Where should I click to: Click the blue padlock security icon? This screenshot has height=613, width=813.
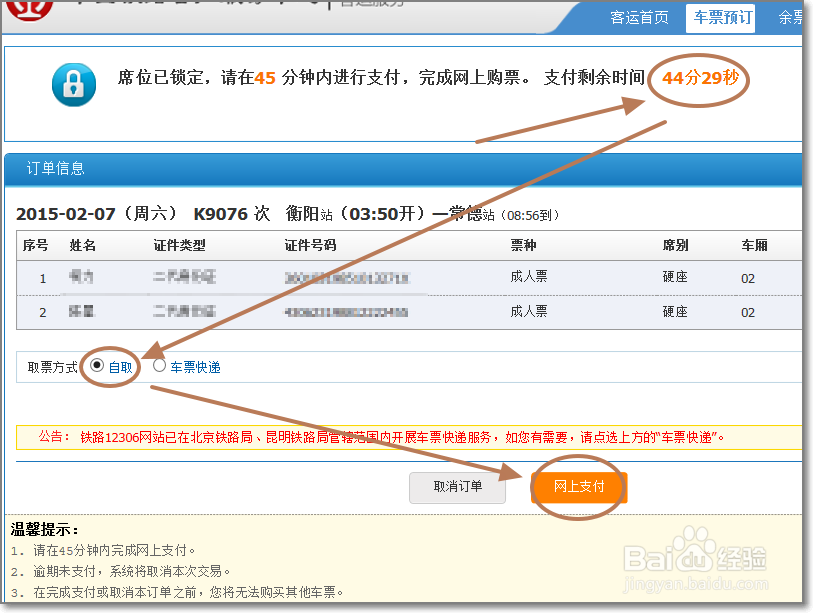point(74,85)
